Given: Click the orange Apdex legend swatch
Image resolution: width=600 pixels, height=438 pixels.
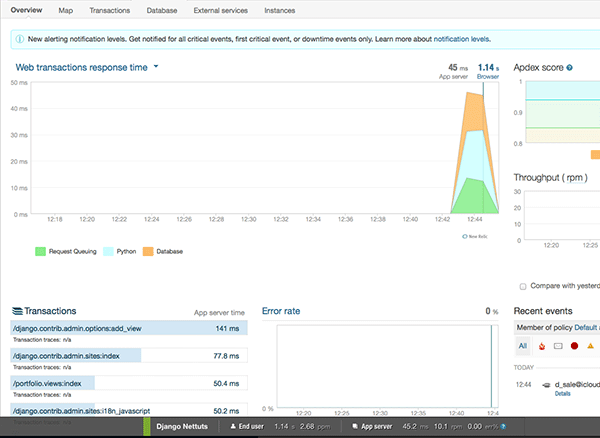Looking at the screenshot, I should click(595, 154).
